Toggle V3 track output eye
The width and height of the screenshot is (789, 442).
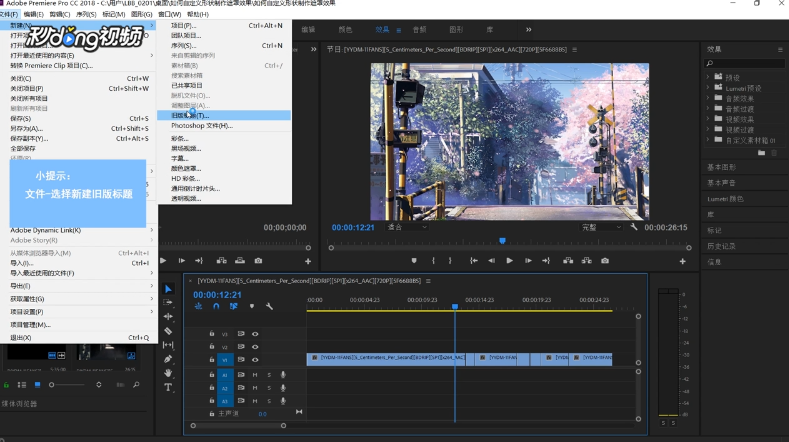[255, 334]
